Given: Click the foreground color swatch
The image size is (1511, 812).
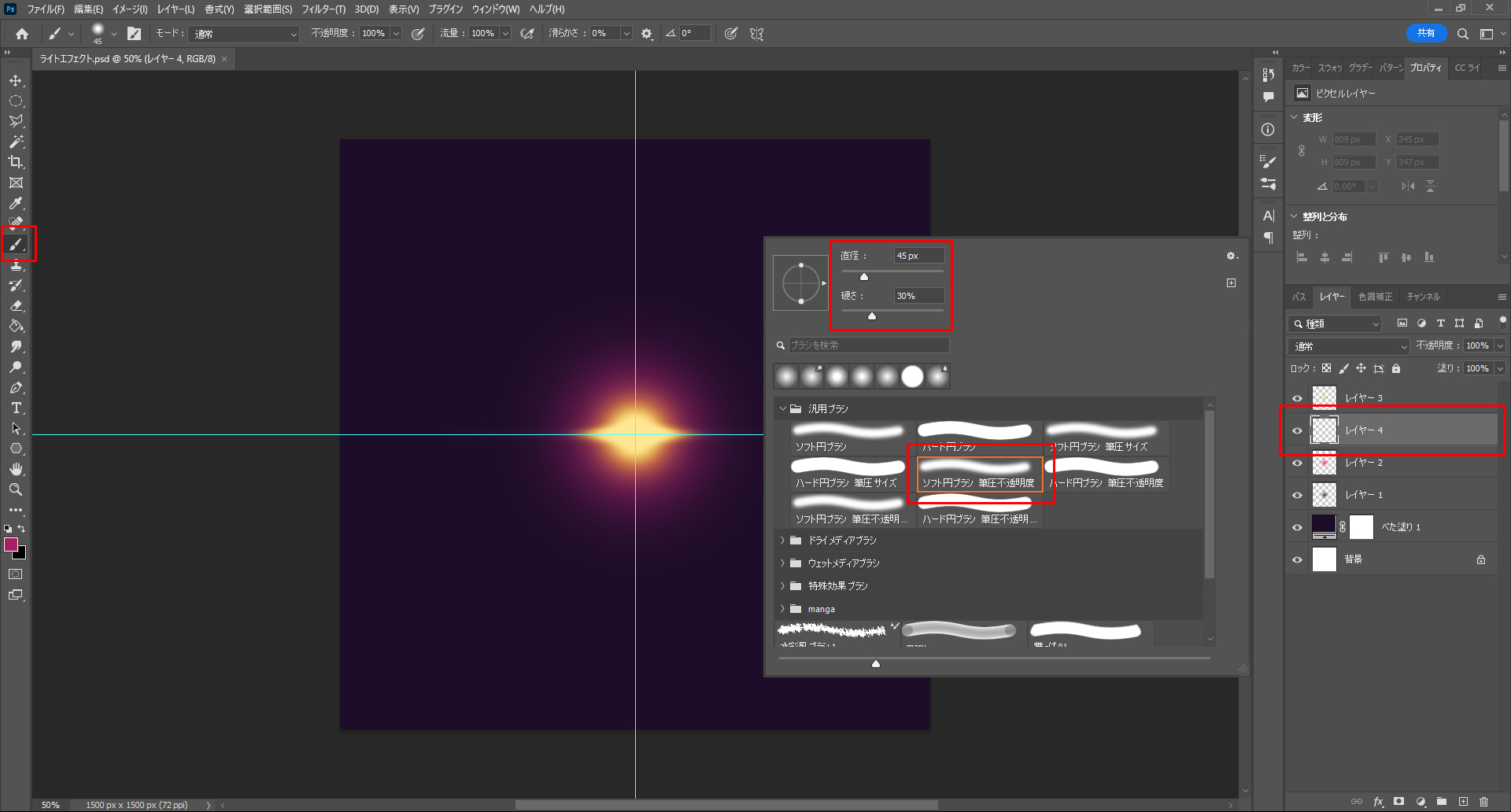Looking at the screenshot, I should coord(11,544).
